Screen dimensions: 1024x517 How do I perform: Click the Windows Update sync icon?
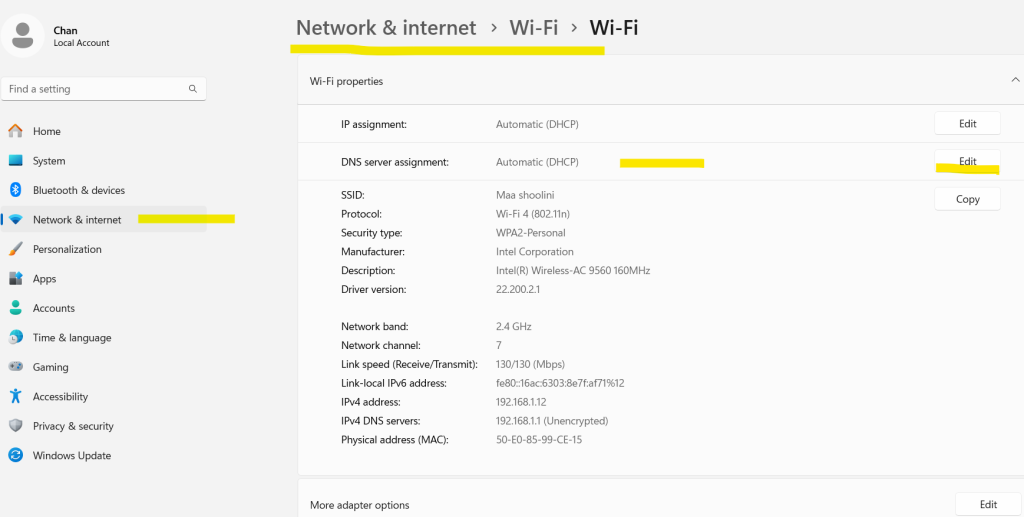(x=15, y=455)
